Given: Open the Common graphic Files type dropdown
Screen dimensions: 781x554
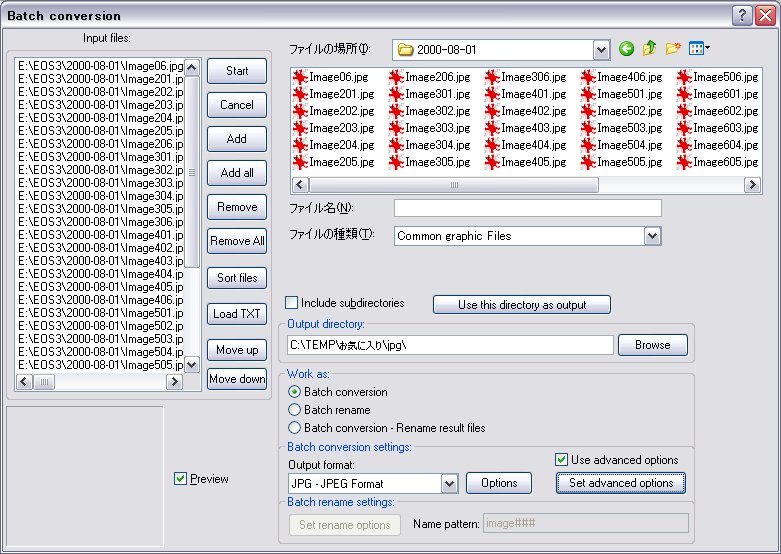Looking at the screenshot, I should [652, 236].
